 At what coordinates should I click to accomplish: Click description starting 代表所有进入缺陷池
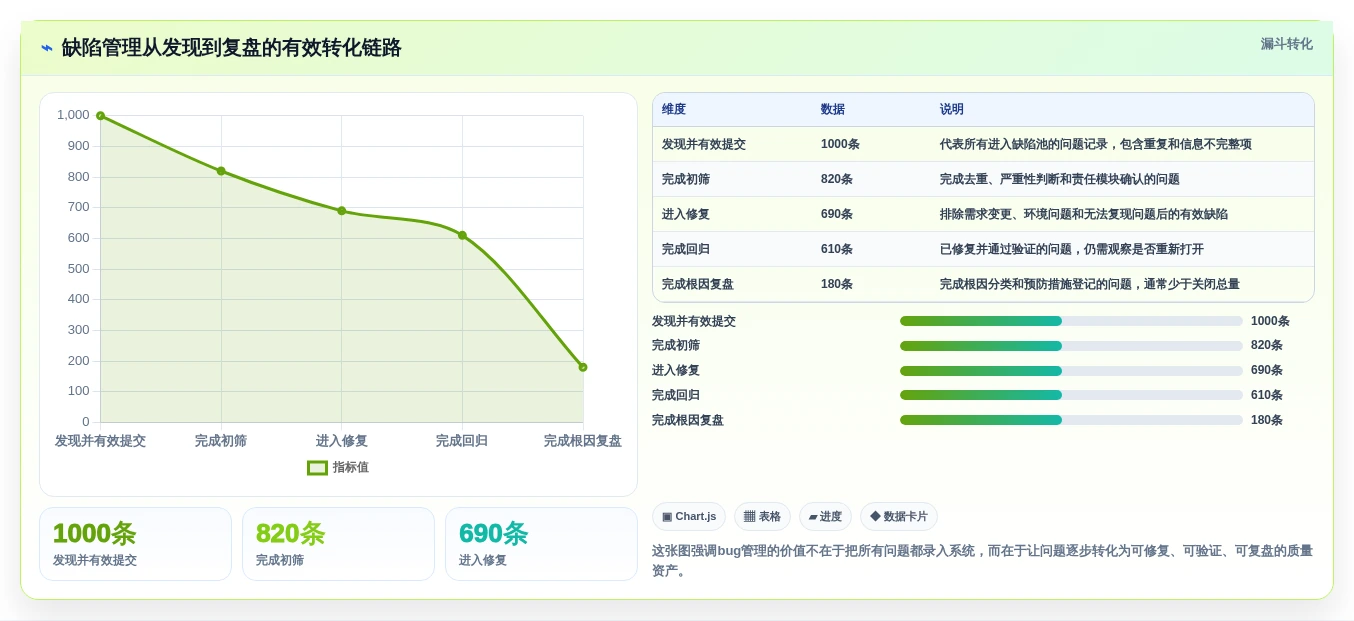[x=1096, y=144]
